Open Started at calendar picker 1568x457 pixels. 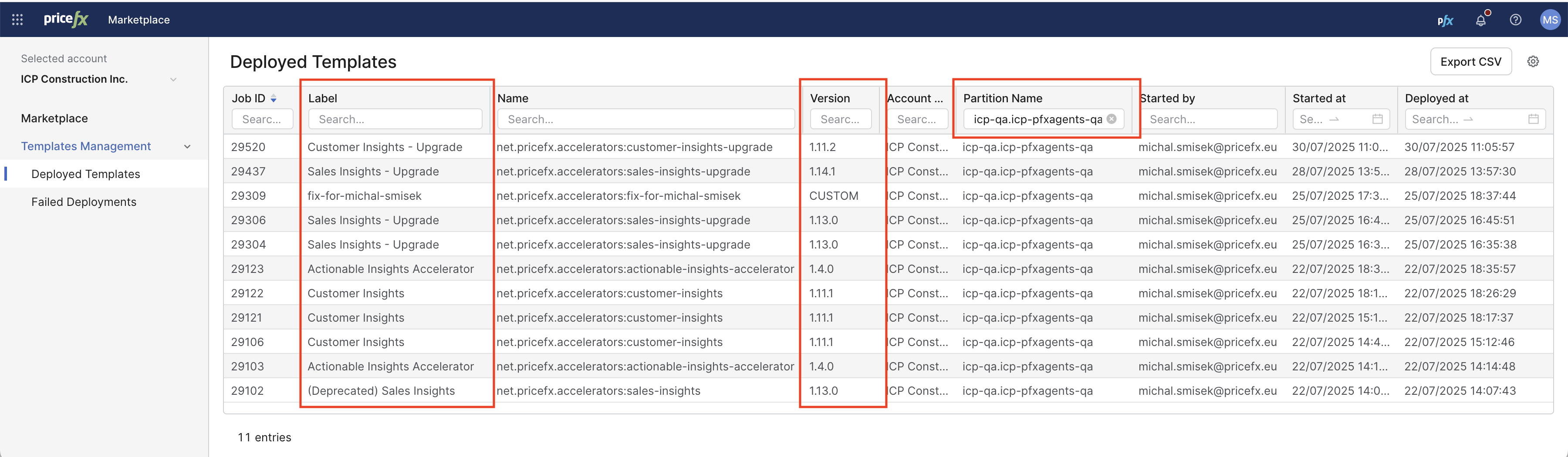pos(1378,119)
